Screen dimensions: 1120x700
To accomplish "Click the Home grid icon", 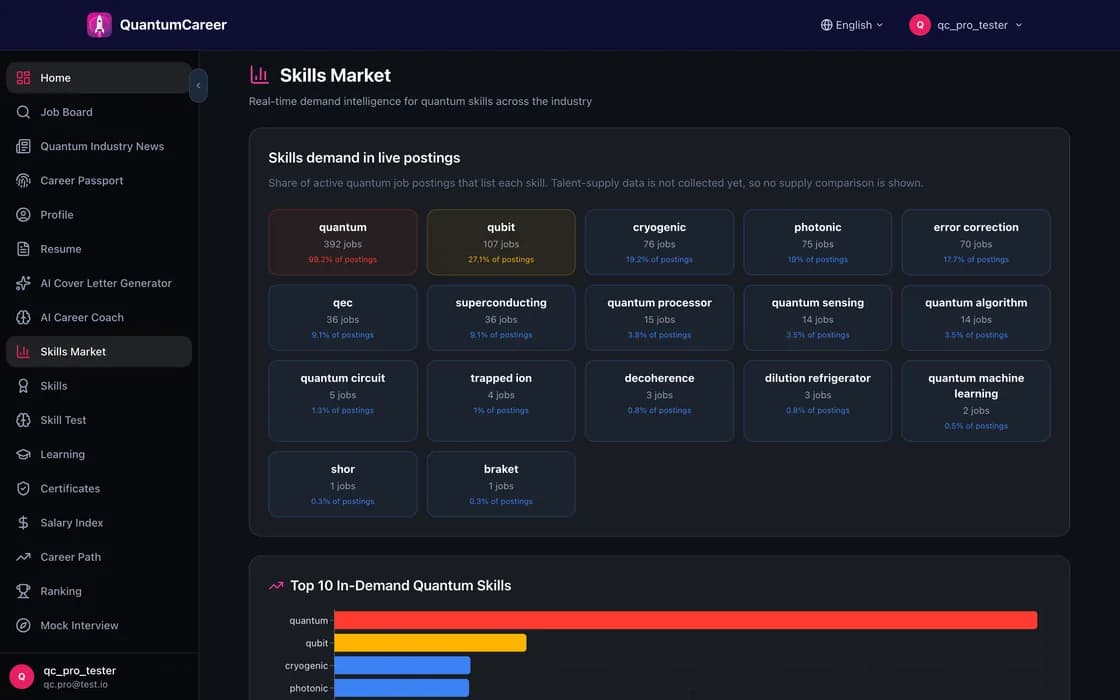I will tap(24, 78).
